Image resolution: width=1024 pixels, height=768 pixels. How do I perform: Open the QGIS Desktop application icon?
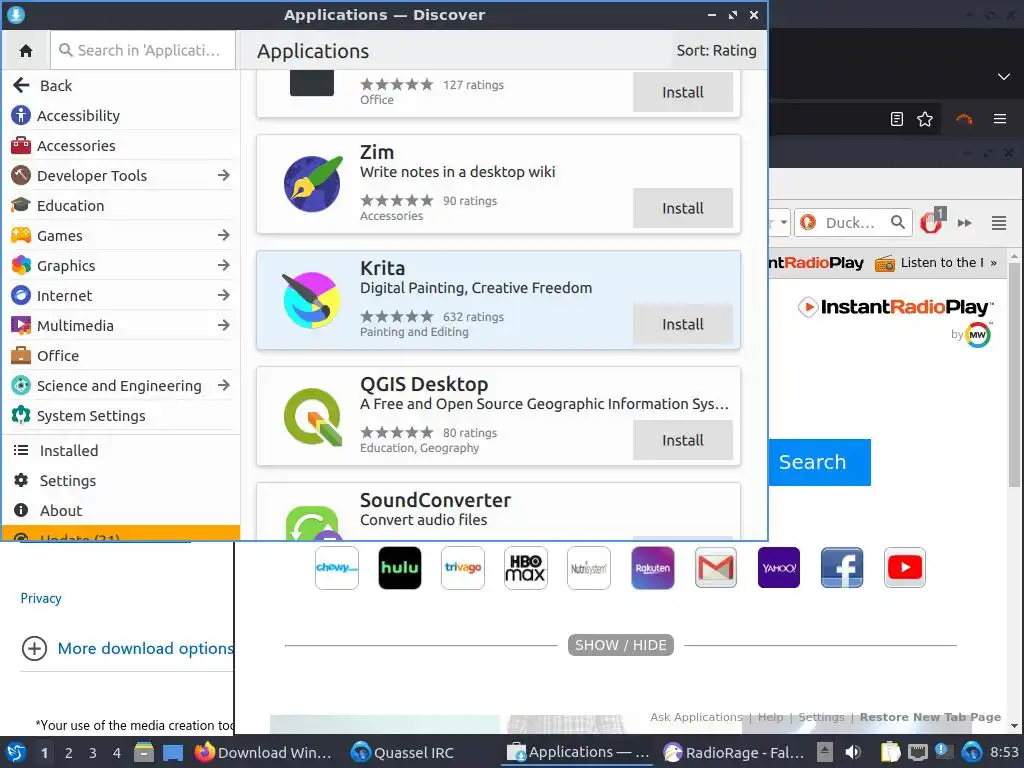(313, 417)
